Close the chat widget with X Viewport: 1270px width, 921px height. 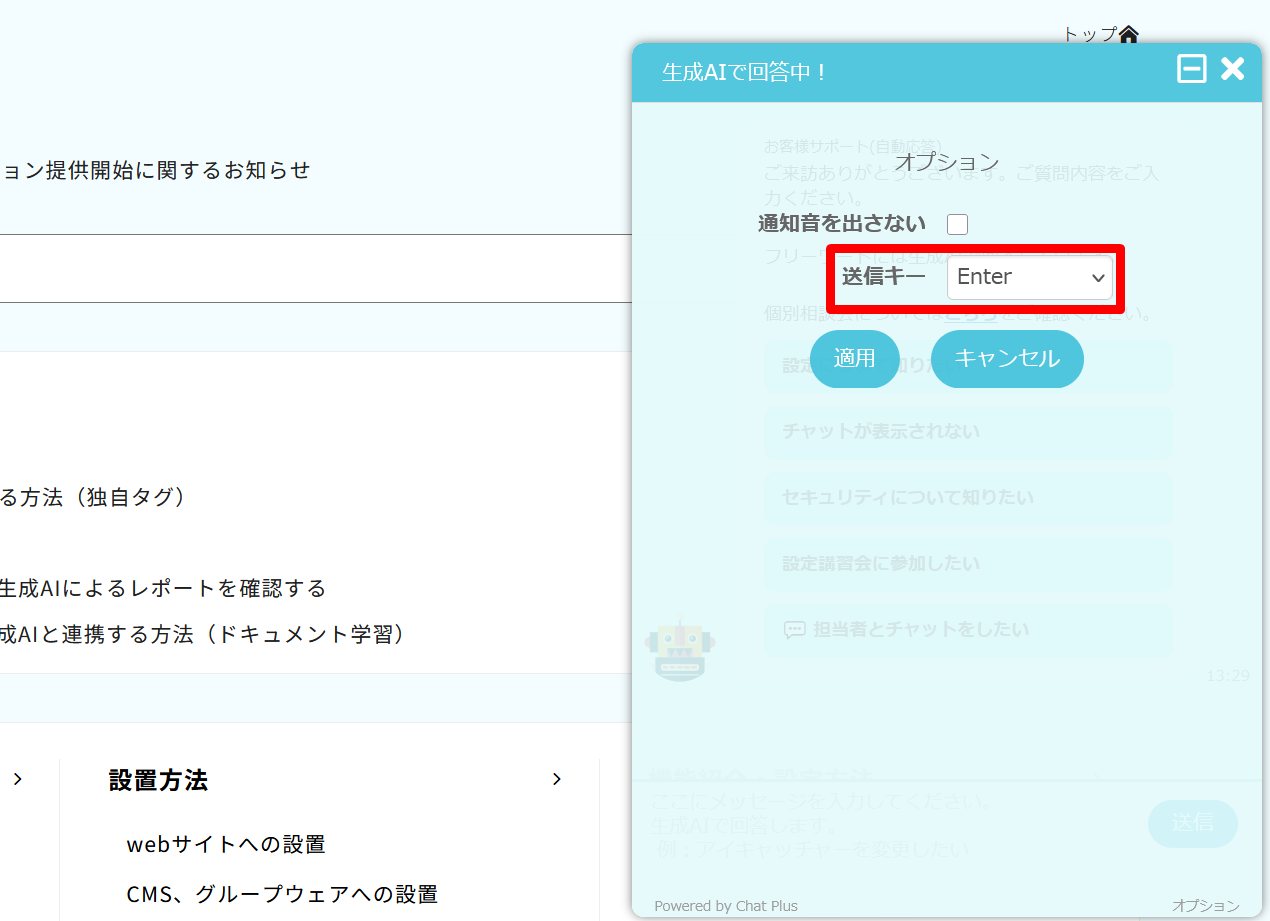point(1233,69)
